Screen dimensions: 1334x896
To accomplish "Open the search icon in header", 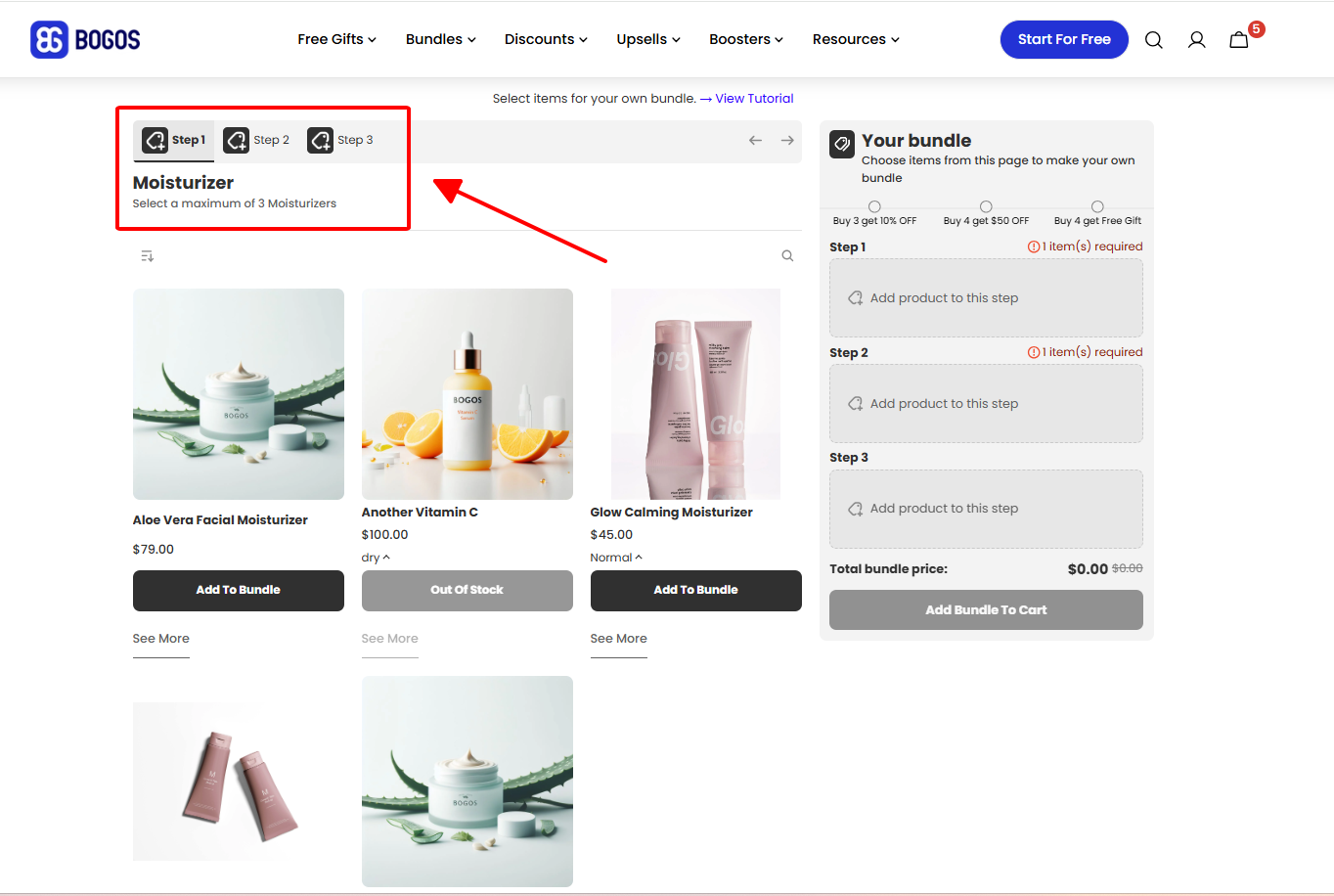I will 1153,40.
